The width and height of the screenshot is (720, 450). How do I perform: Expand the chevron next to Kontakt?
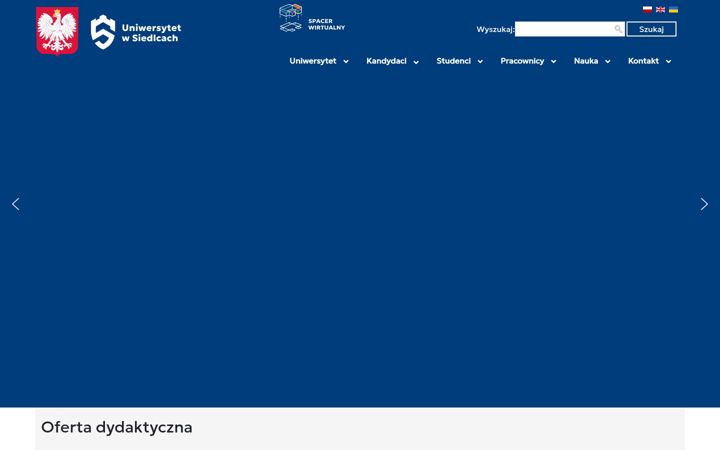[x=668, y=62]
